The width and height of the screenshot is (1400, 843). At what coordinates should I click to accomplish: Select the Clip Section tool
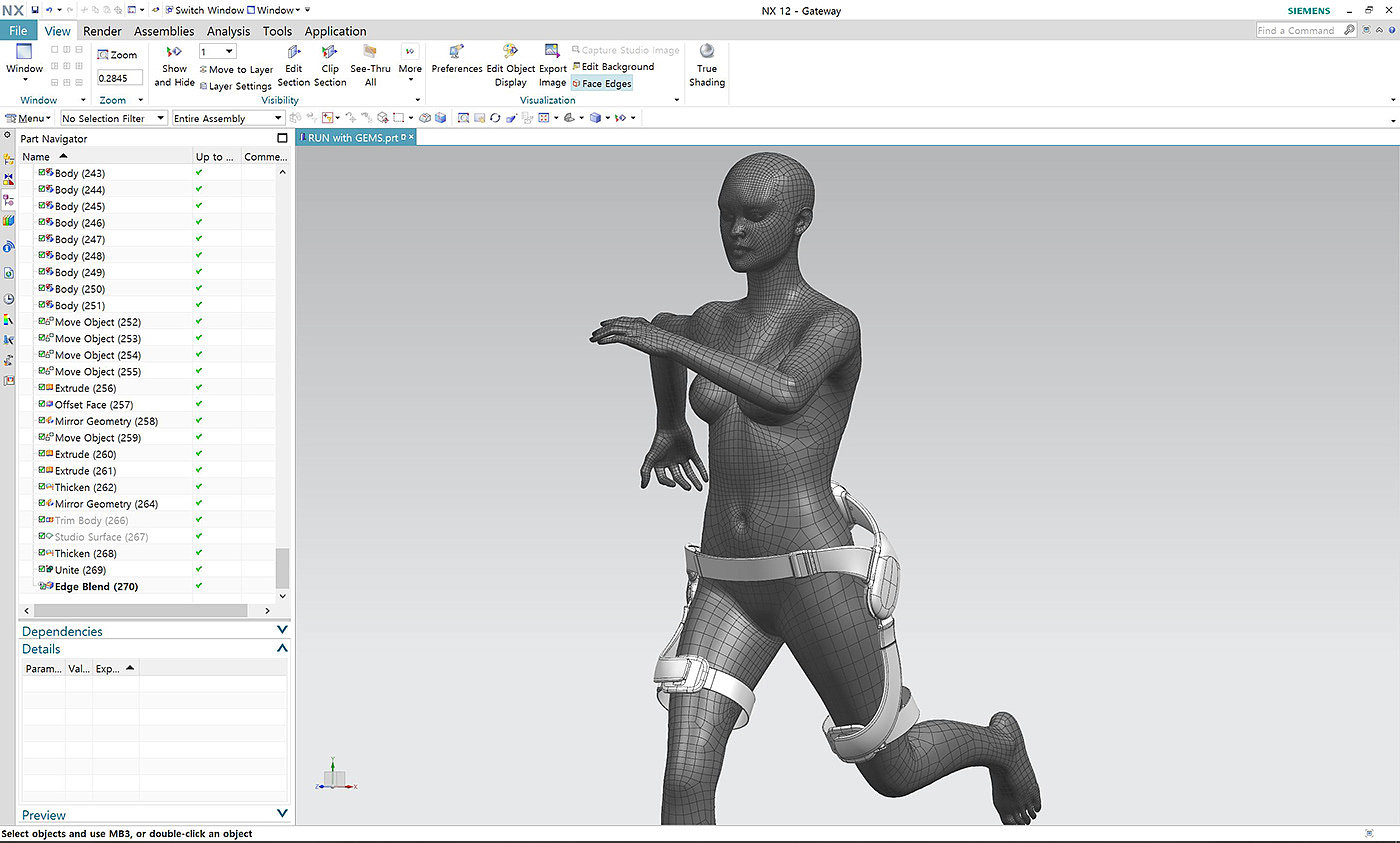tap(330, 53)
